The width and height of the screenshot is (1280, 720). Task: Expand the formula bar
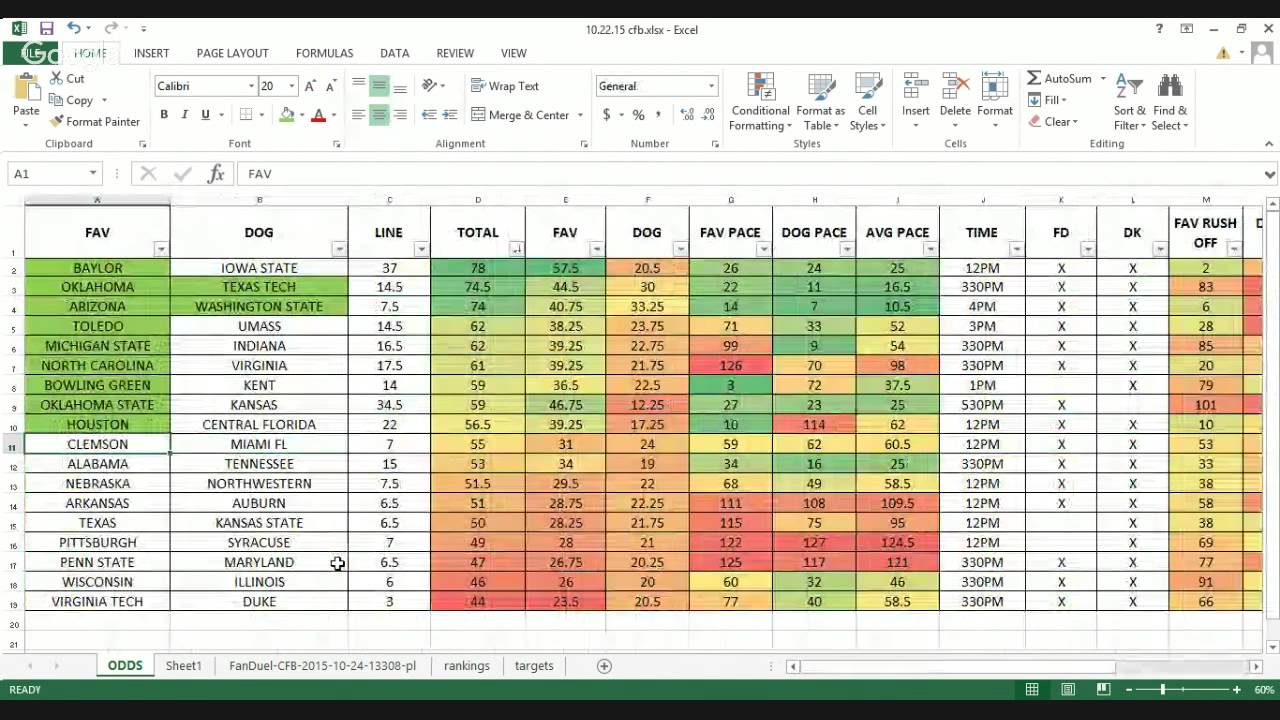[x=1270, y=174]
